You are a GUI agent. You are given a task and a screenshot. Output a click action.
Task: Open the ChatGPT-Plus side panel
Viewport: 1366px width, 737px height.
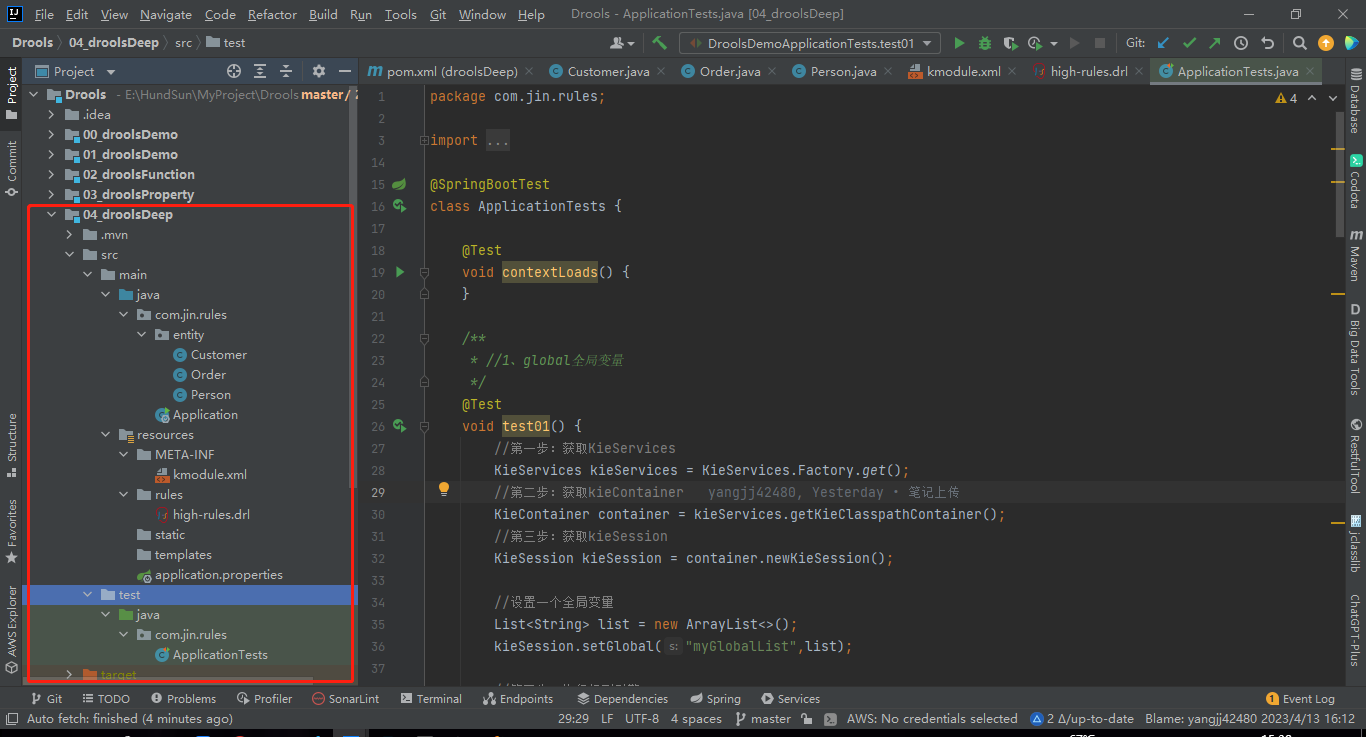pos(1355,629)
